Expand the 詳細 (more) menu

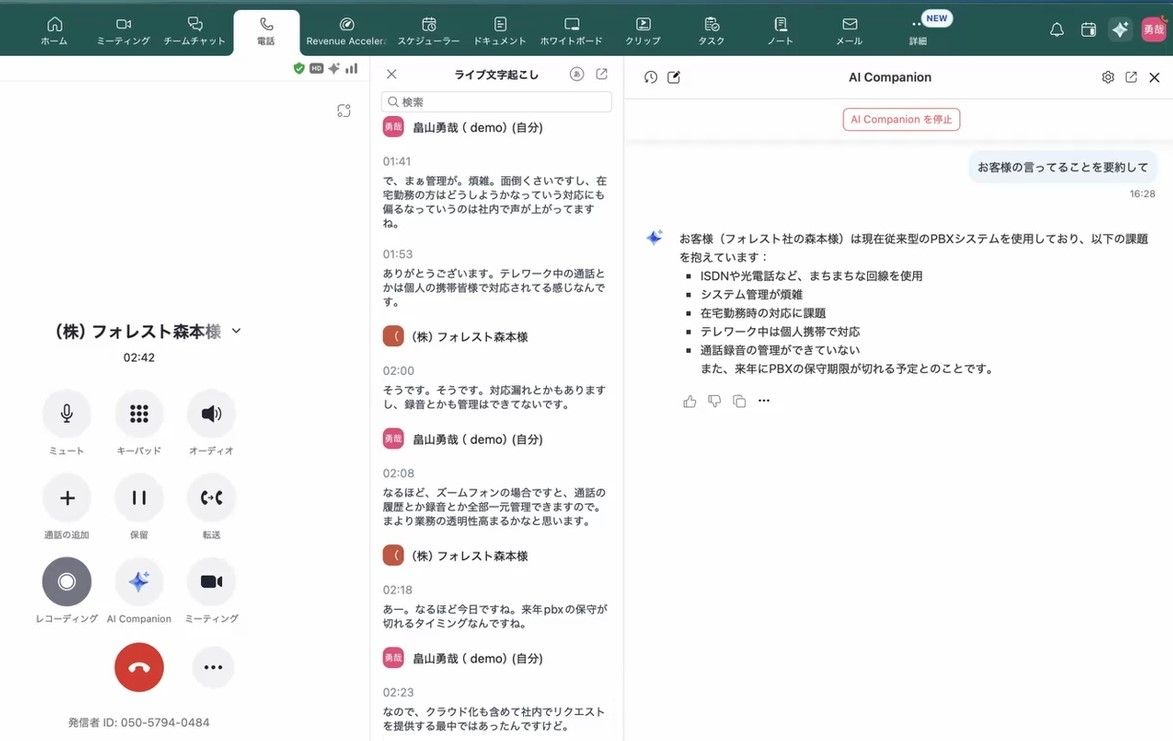click(918, 31)
